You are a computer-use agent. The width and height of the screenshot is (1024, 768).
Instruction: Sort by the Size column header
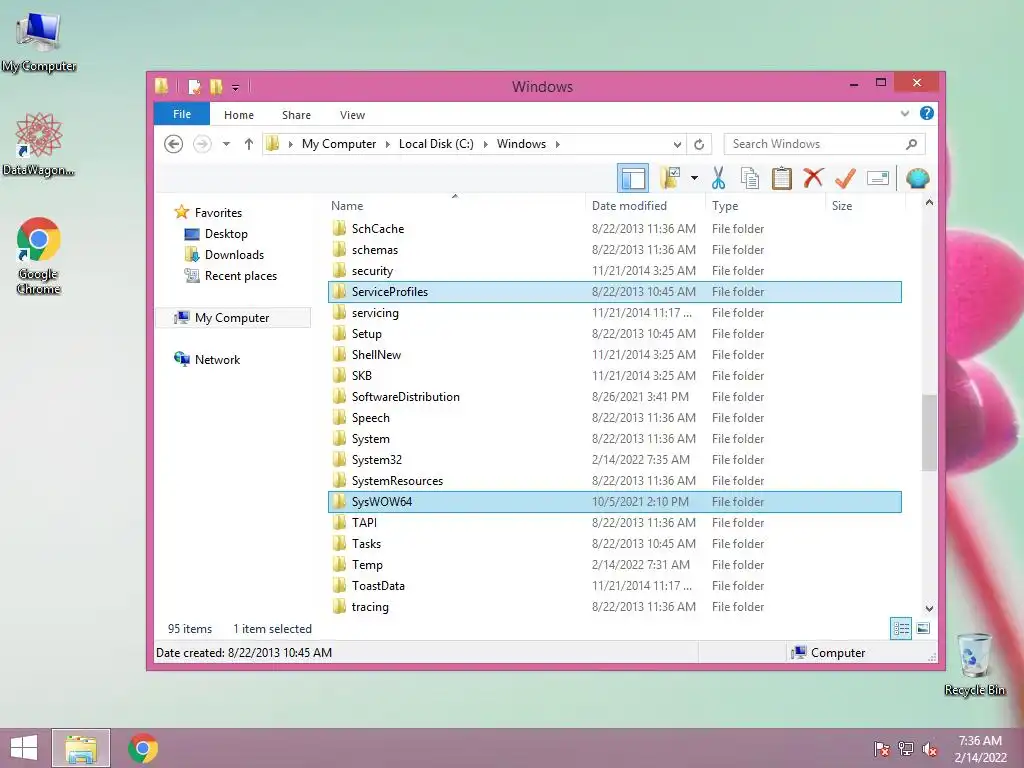coord(842,206)
